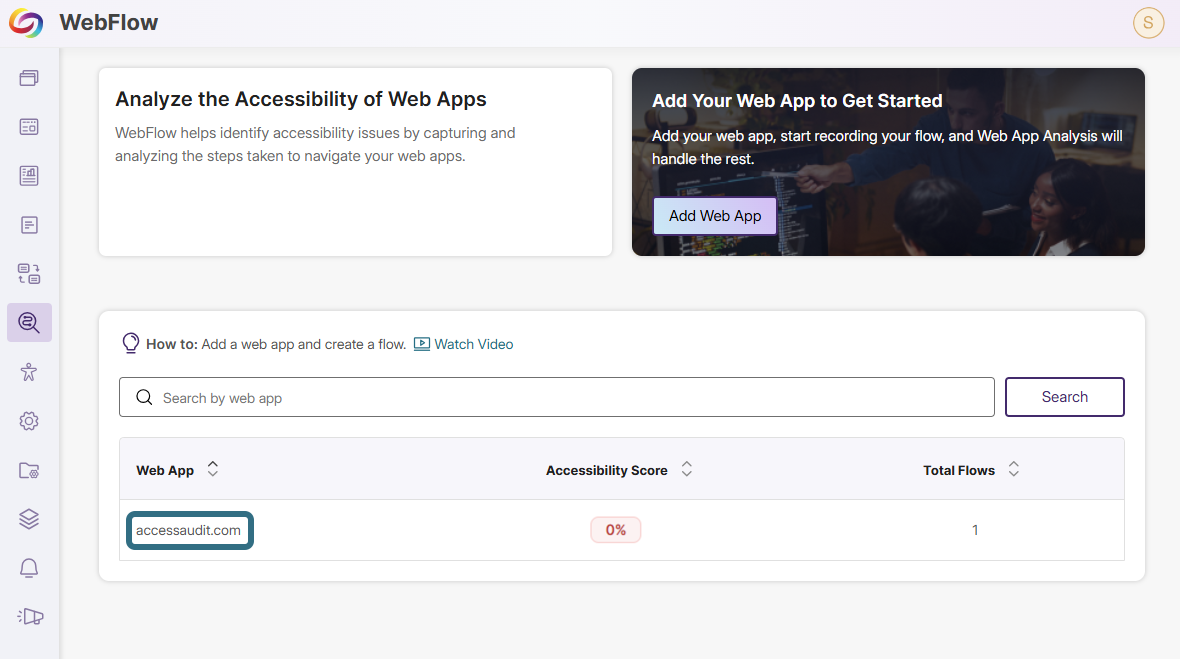
Task: Click the 'Add Your Web App to Get Started' heading
Action: pos(797,101)
